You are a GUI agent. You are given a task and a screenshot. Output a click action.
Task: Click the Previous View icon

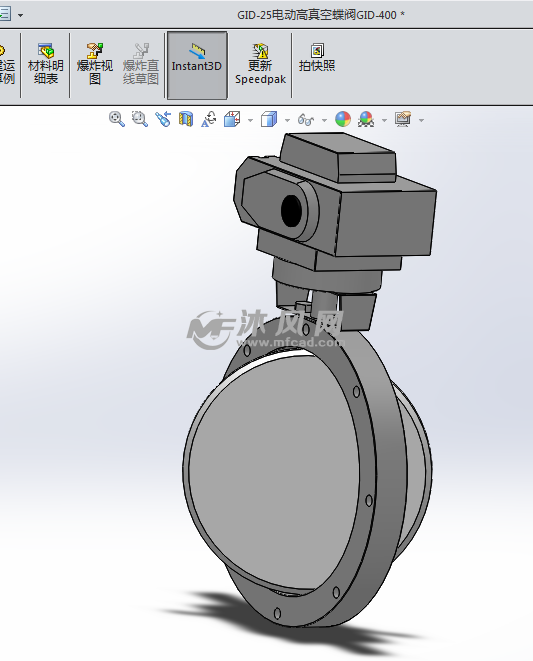(x=163, y=119)
